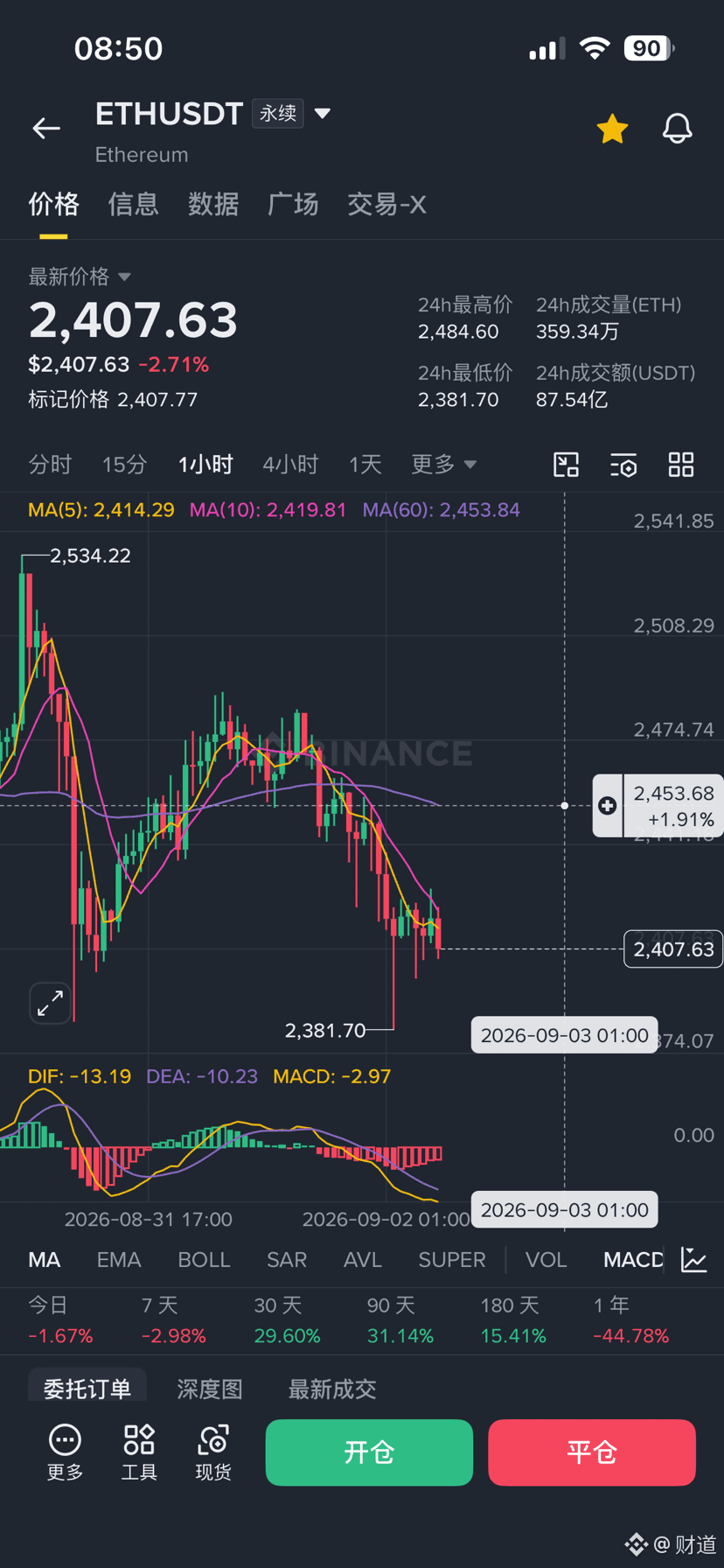This screenshot has width=724, height=1568.
Task: Tap the green 开仓 button
Action: coord(369,1452)
